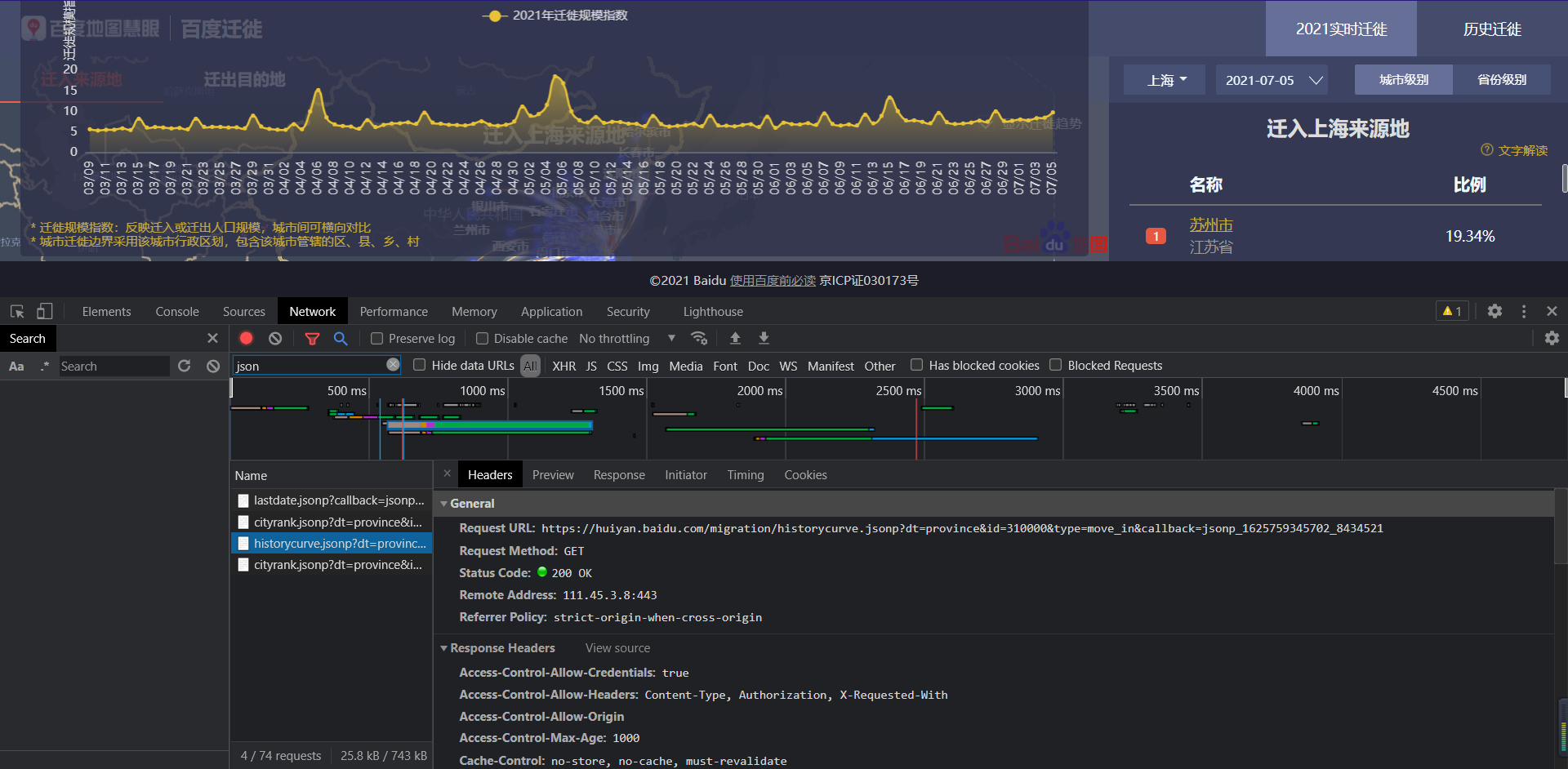Open the No throttling dropdown
The image size is (1568, 769).
(627, 338)
